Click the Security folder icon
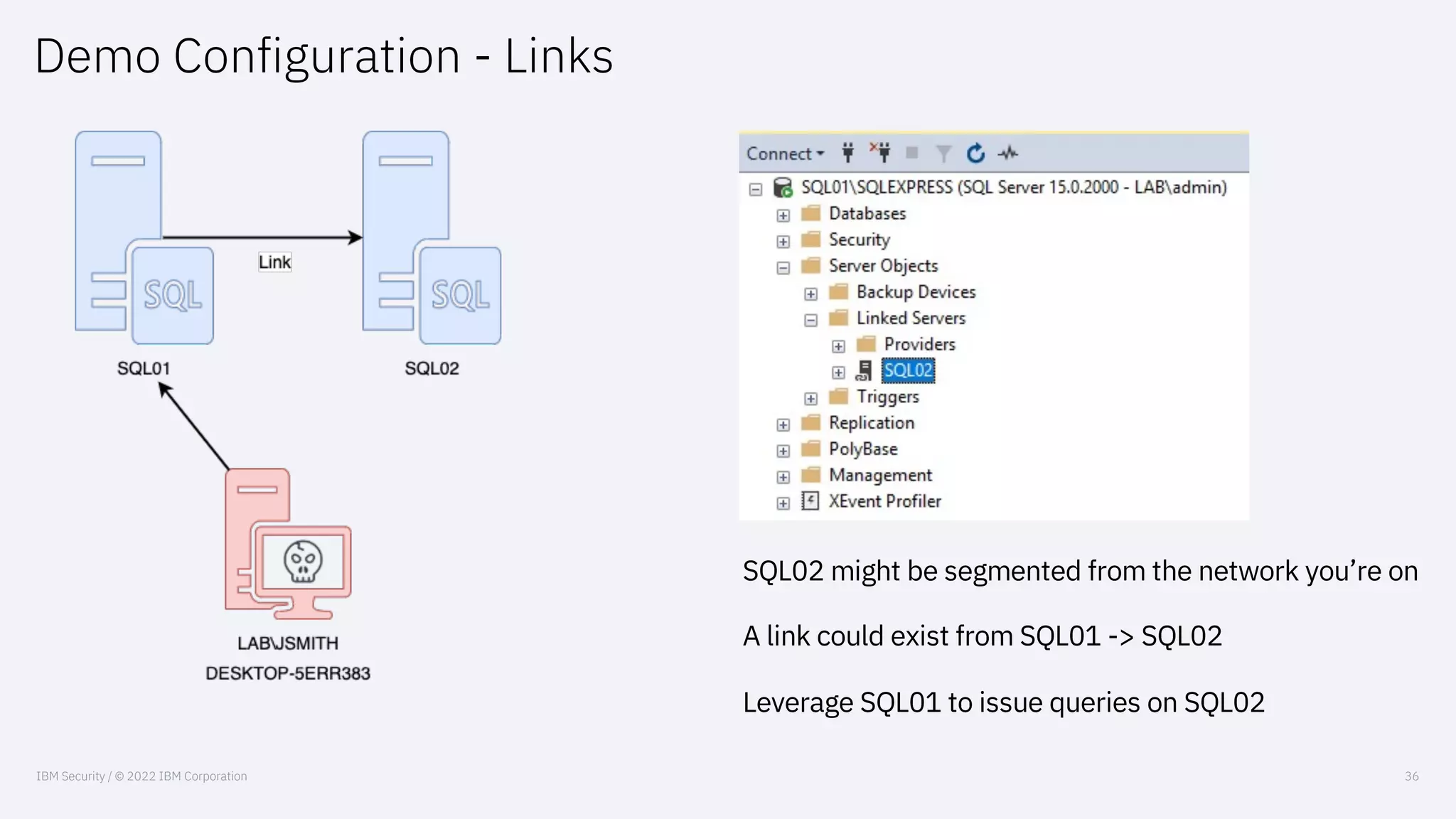The image size is (1456, 819). click(x=810, y=240)
